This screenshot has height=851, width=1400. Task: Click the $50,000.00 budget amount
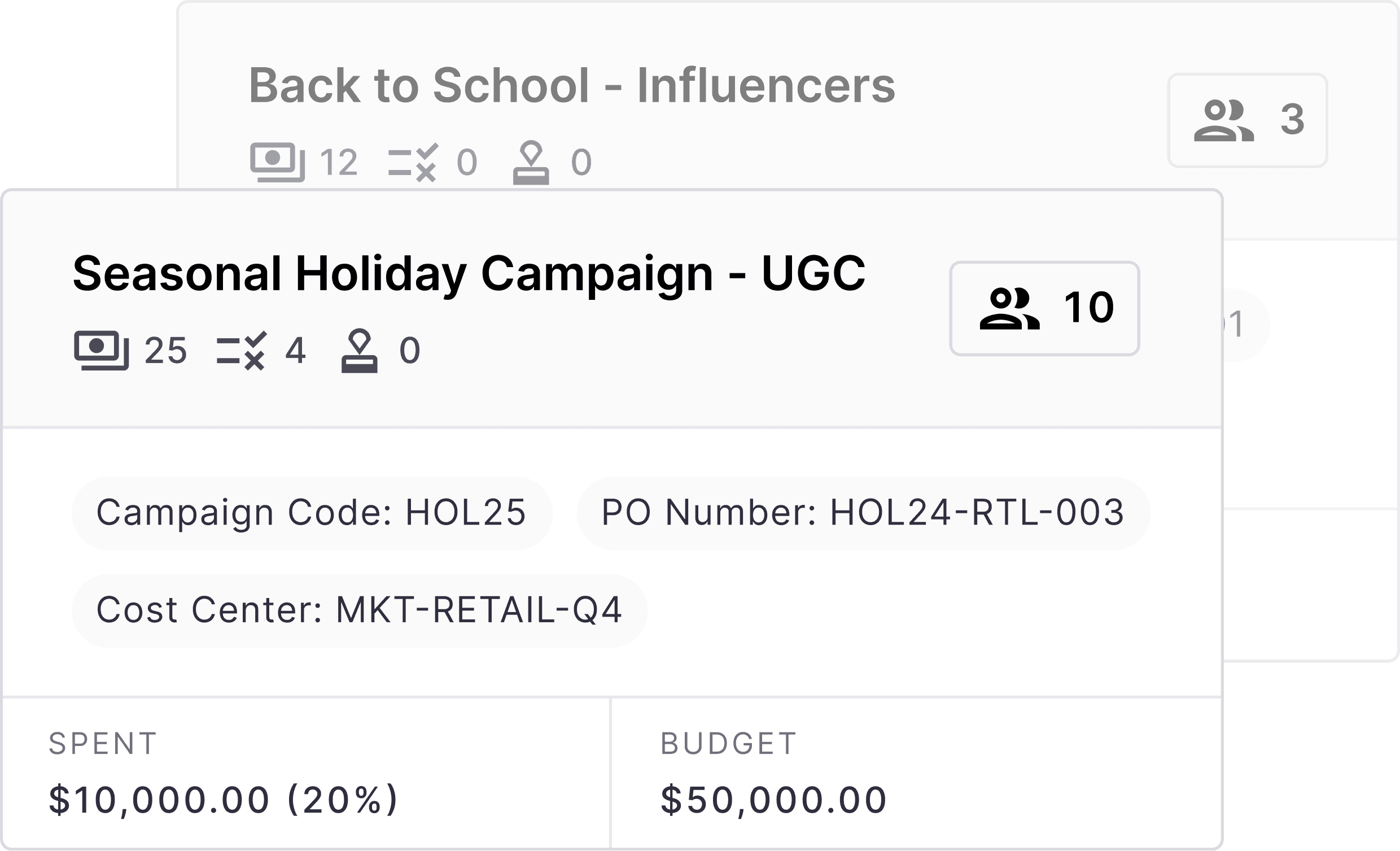tap(773, 800)
